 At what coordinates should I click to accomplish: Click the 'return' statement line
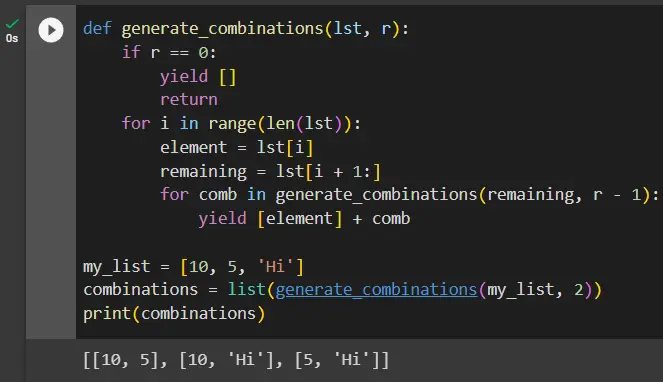pos(189,100)
